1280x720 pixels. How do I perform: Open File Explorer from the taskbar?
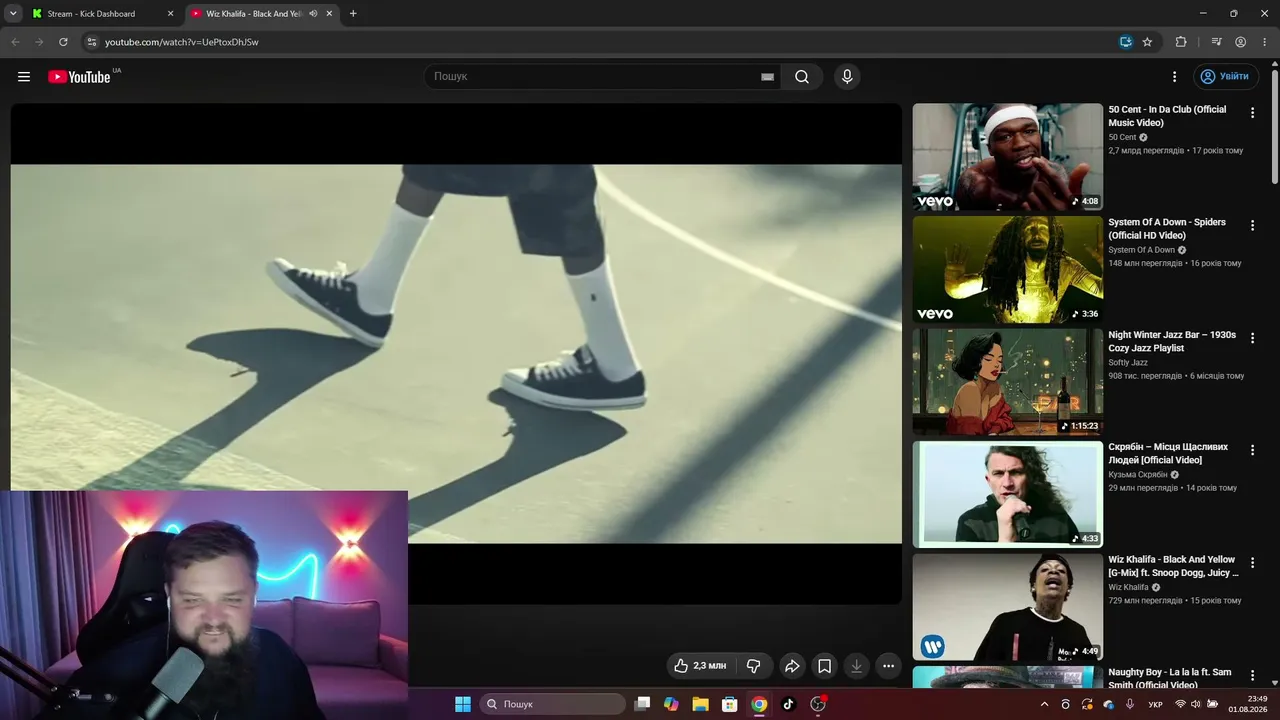click(700, 704)
